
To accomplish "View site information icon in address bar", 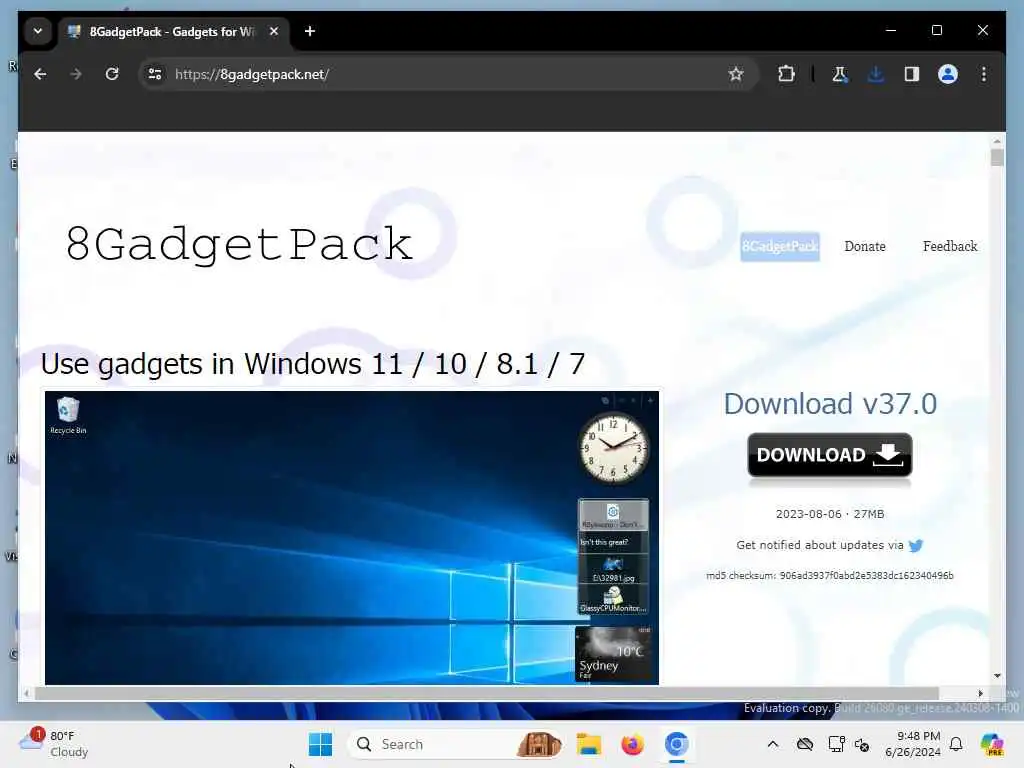I will (x=155, y=74).
